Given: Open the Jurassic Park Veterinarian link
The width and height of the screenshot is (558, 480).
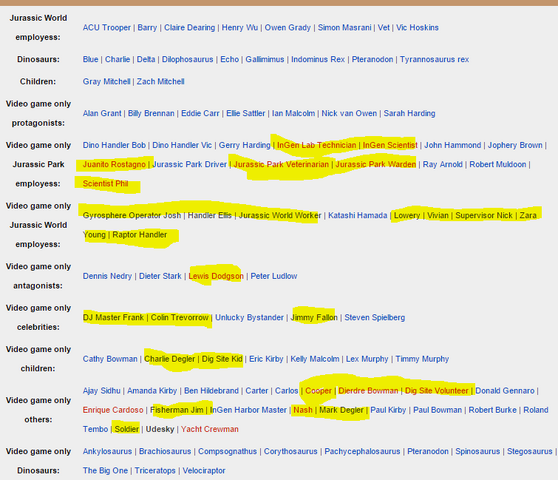Looking at the screenshot, I should coord(281,164).
